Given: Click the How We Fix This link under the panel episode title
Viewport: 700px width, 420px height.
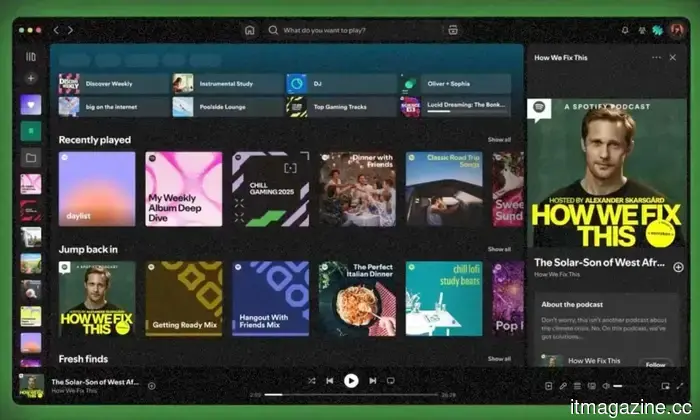Looking at the screenshot, I should [557, 274].
